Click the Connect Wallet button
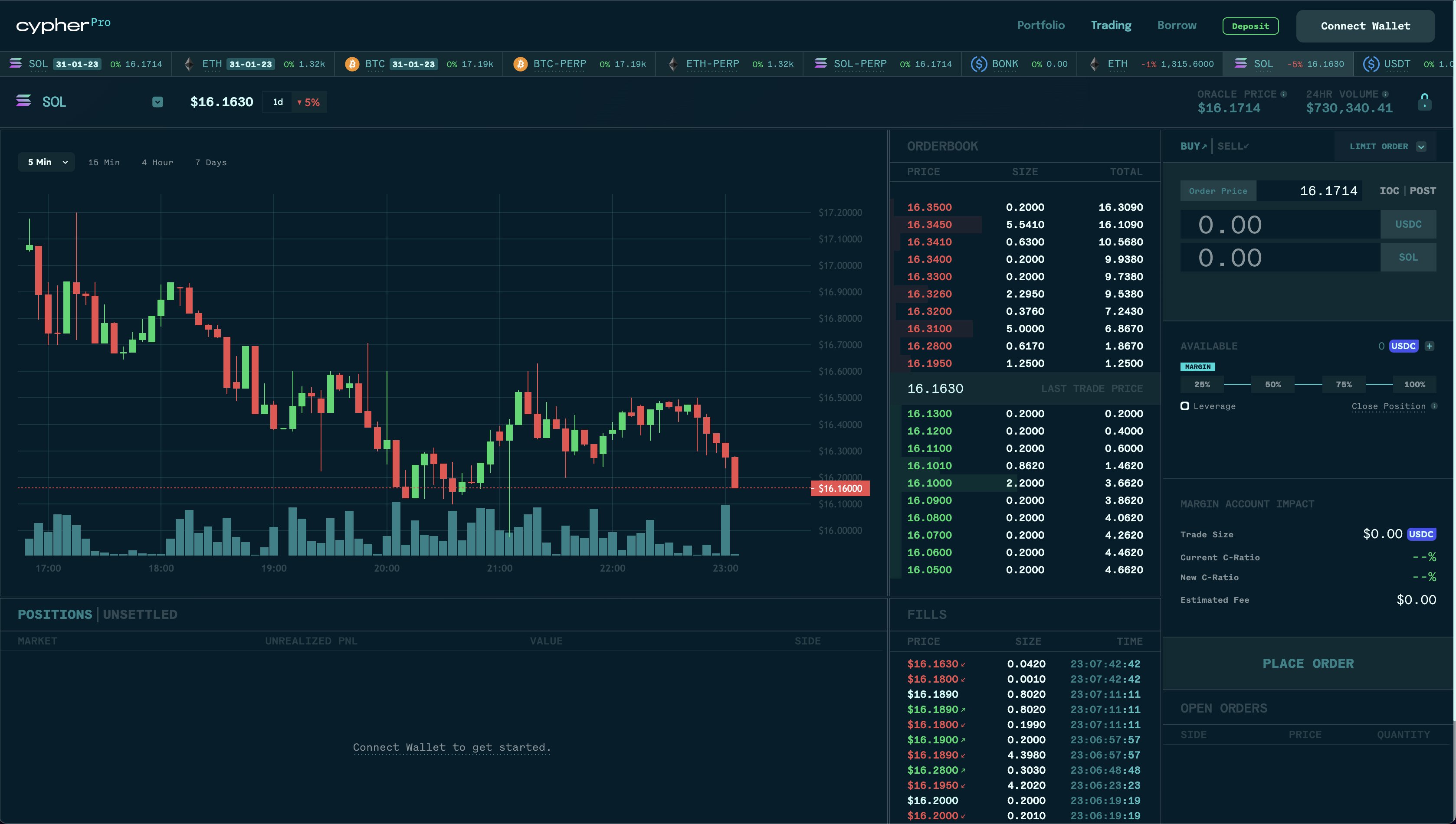The width and height of the screenshot is (1456, 824). pos(1365,26)
